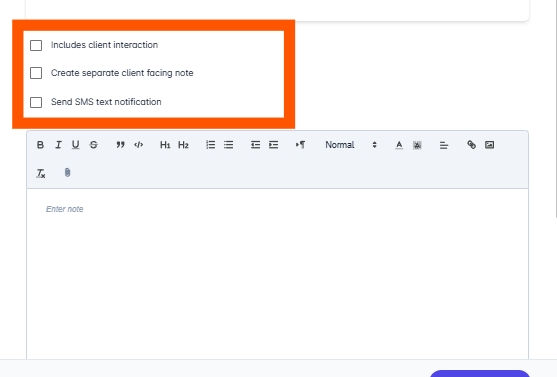Insert a blockquote
Screen dimensions: 557x377
[120, 145]
